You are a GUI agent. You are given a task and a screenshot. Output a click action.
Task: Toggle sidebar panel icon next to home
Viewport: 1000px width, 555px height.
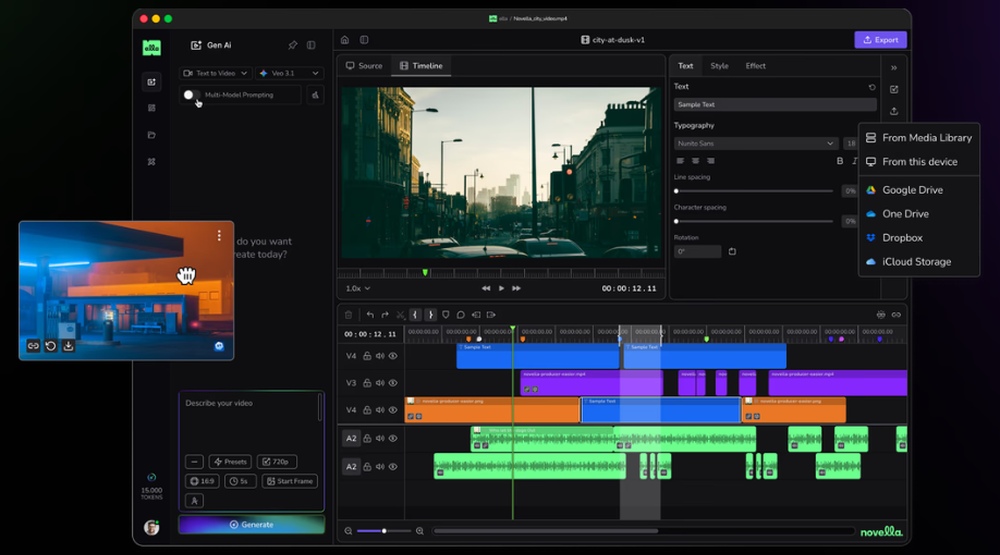pyautogui.click(x=364, y=40)
